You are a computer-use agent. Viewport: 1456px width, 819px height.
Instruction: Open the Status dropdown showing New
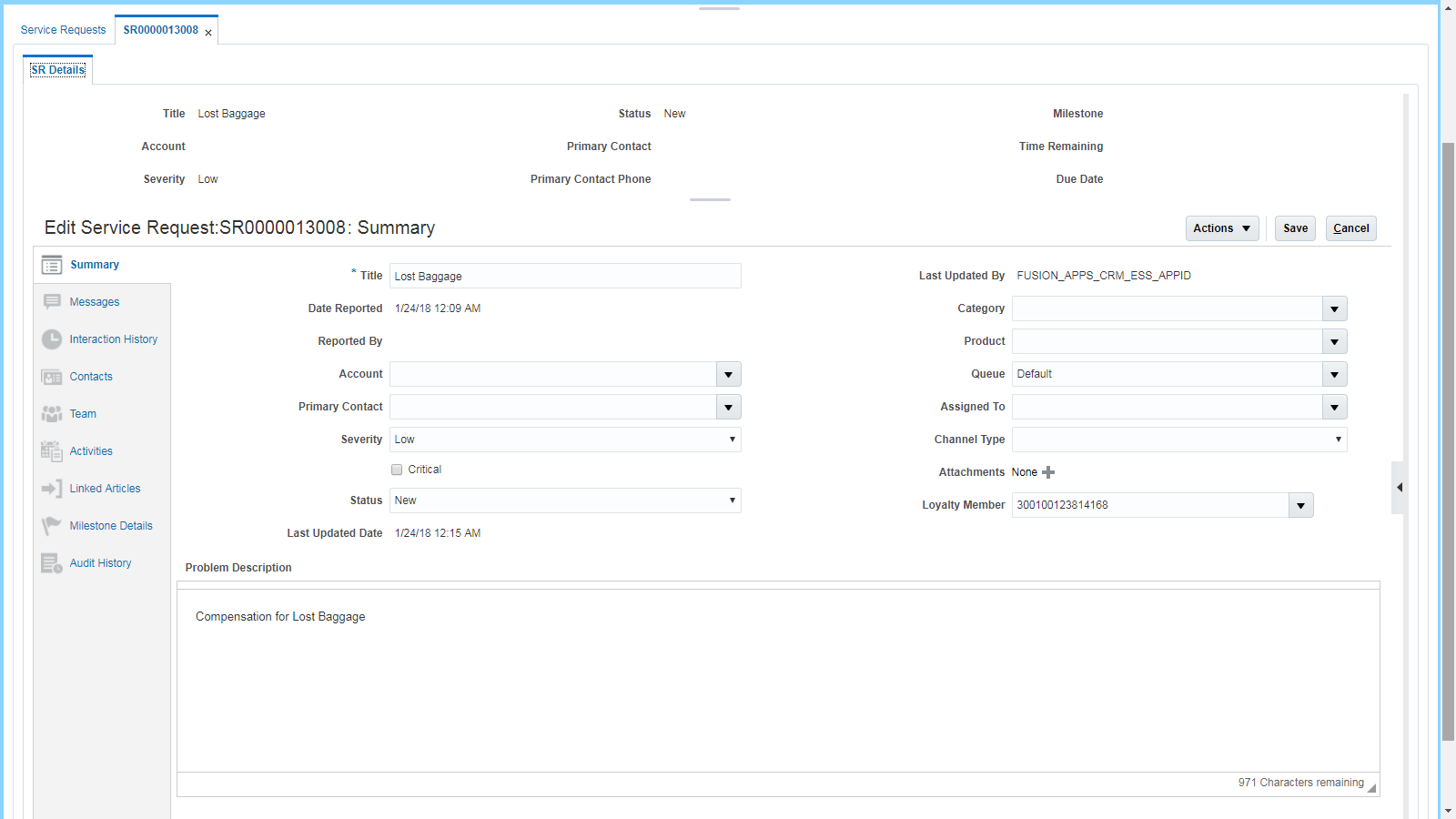tap(733, 500)
